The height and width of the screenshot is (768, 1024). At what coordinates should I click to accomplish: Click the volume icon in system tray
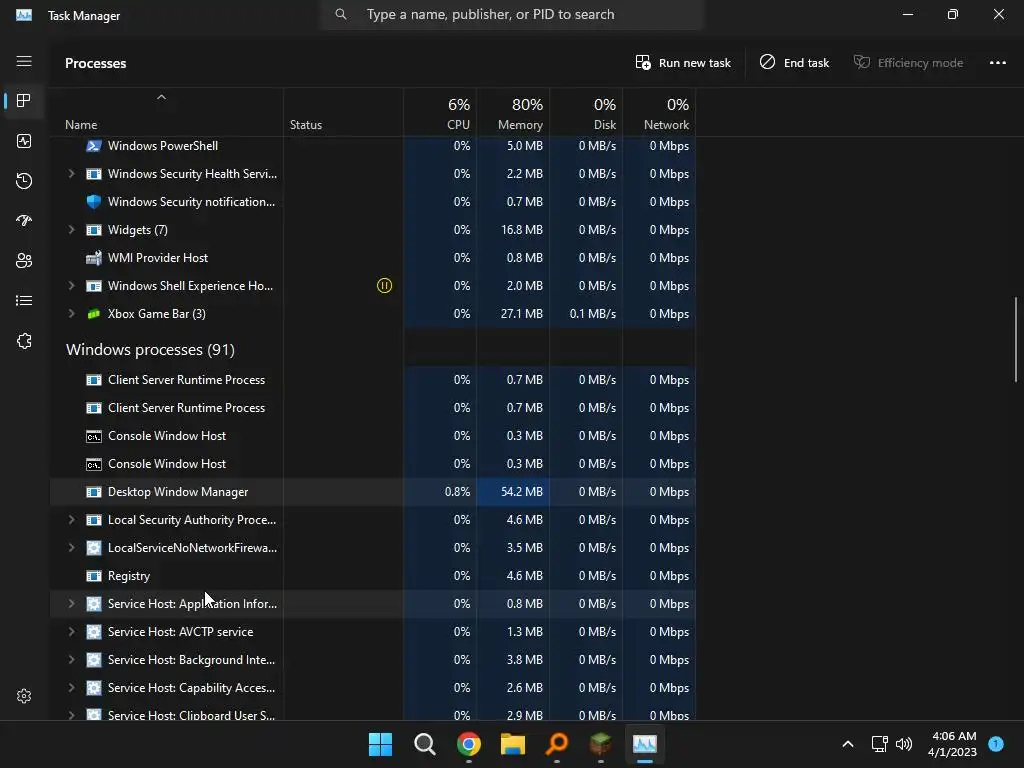click(x=904, y=744)
